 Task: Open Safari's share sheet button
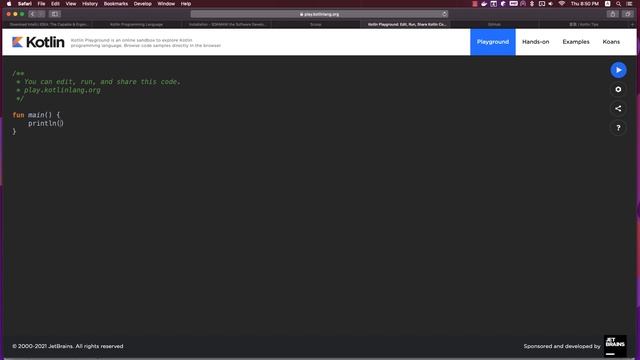coord(612,14)
